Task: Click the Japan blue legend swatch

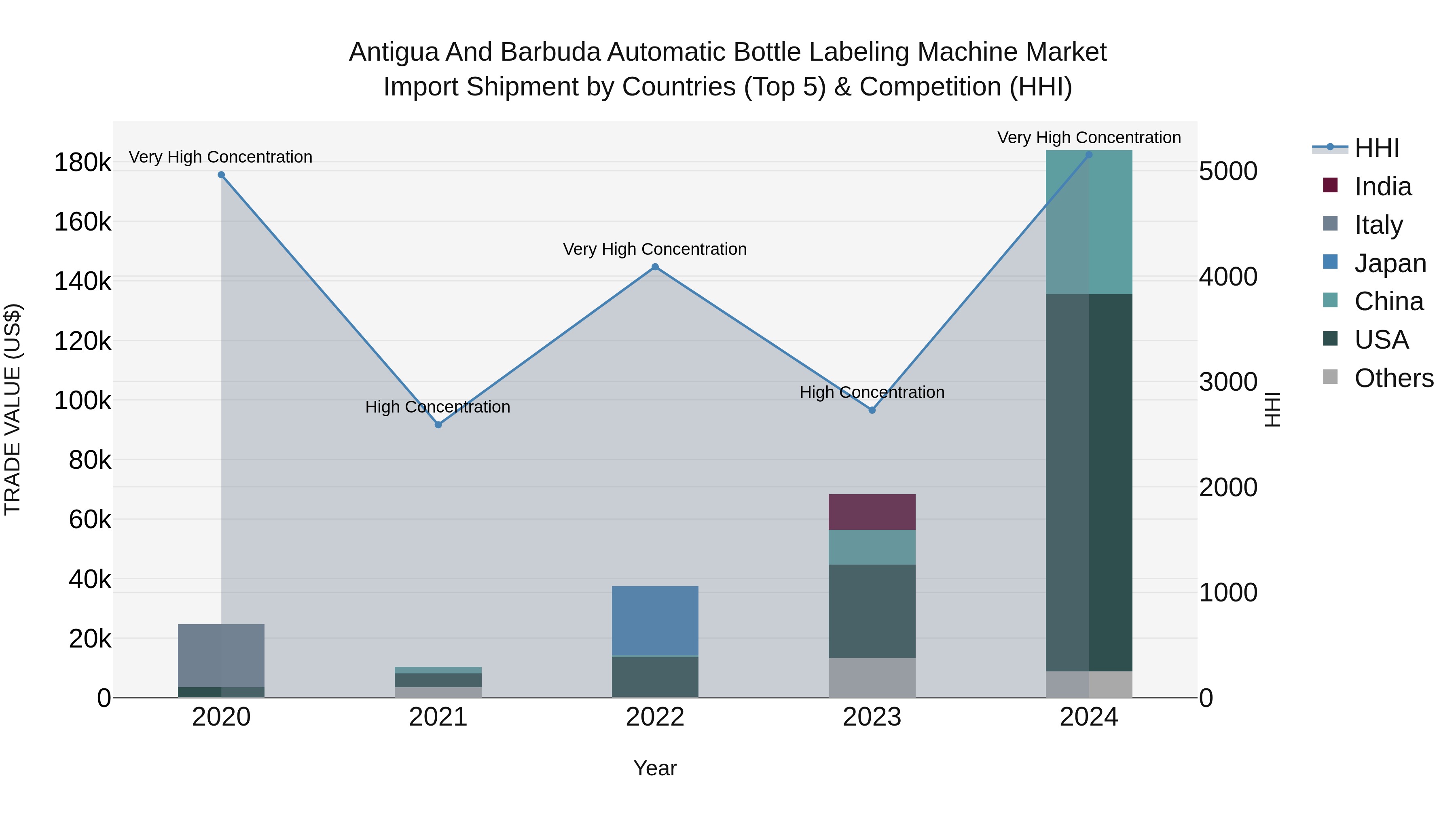Action: (1330, 262)
